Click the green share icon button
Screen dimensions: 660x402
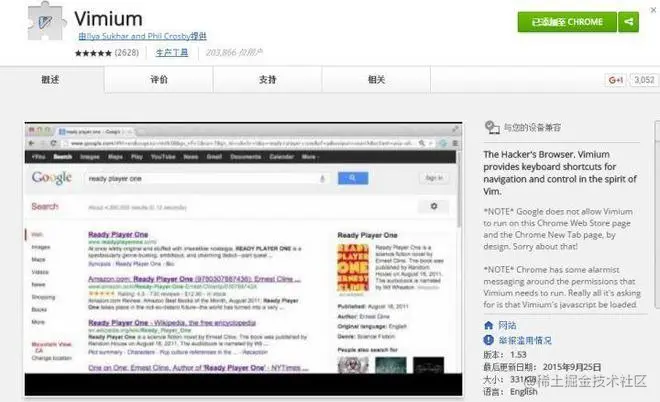point(628,22)
